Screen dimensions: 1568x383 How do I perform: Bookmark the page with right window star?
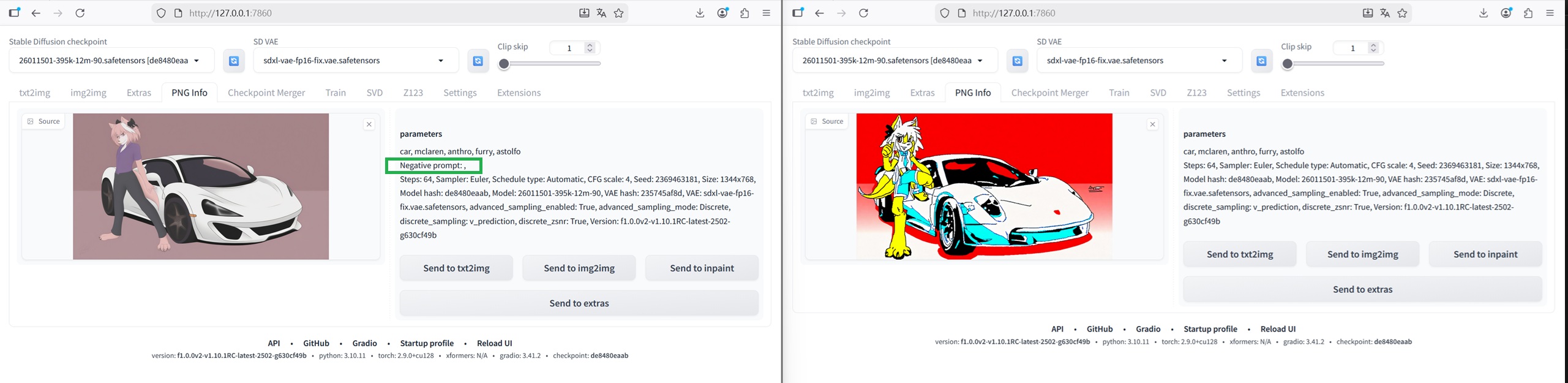point(1403,13)
